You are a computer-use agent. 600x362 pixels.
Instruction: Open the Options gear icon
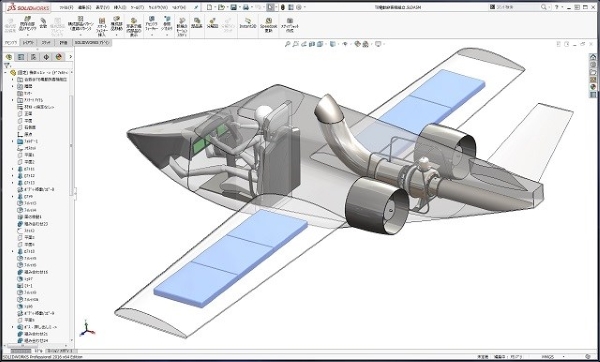point(299,7)
